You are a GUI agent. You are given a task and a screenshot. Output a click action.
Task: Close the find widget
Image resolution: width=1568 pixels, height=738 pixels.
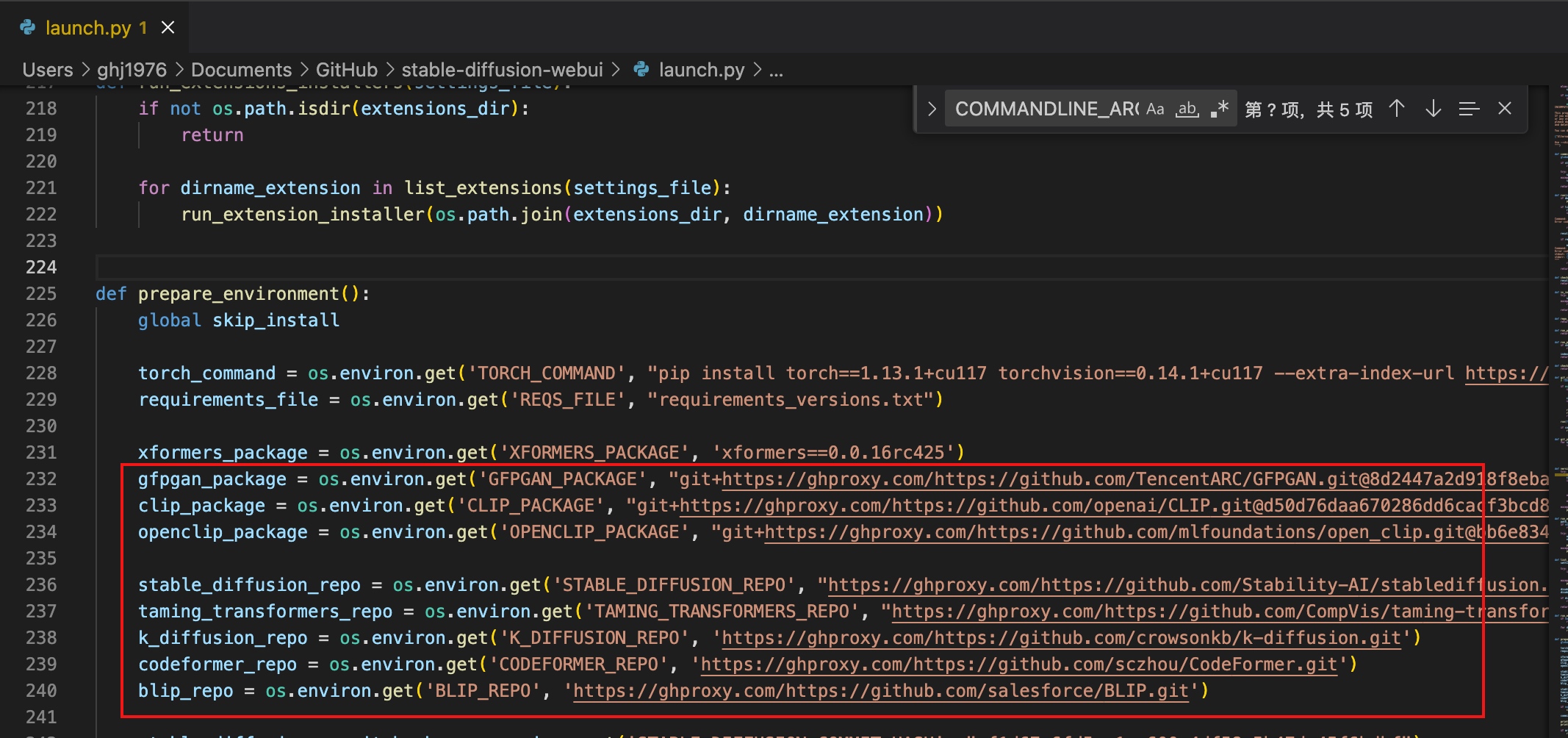(x=1505, y=109)
